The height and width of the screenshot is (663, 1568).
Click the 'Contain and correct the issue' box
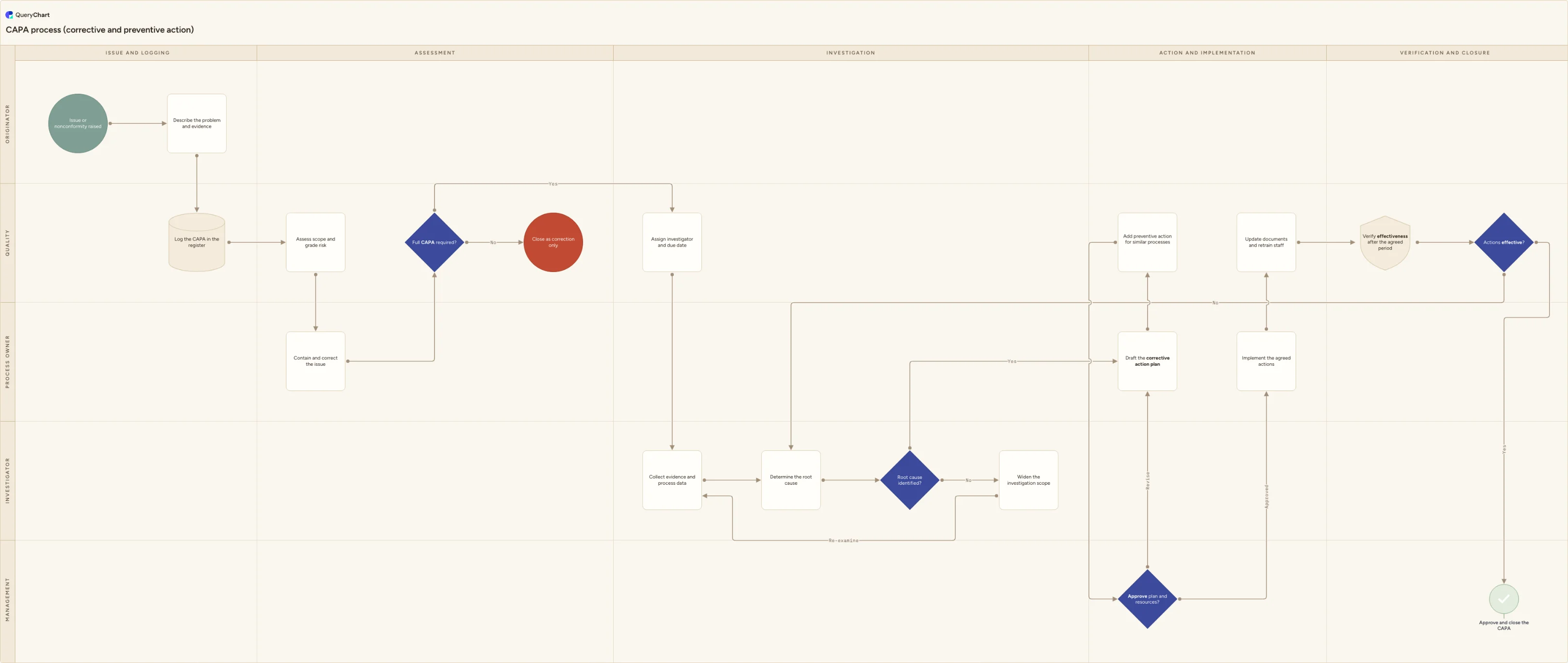coord(316,361)
